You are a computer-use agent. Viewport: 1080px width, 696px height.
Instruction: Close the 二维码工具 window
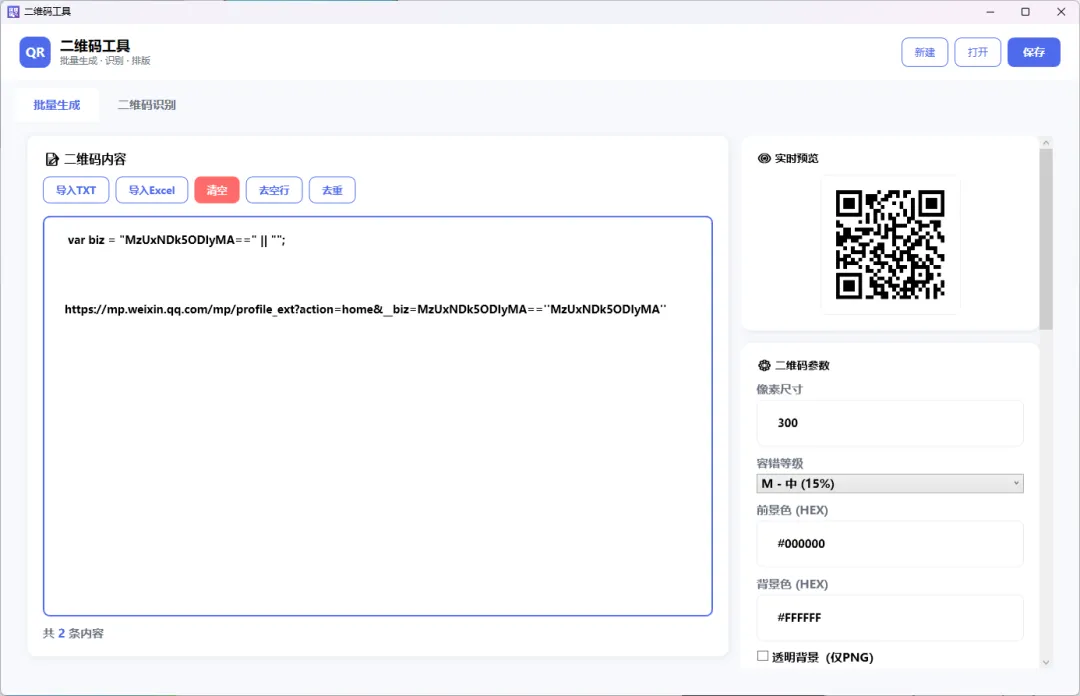click(x=1061, y=12)
